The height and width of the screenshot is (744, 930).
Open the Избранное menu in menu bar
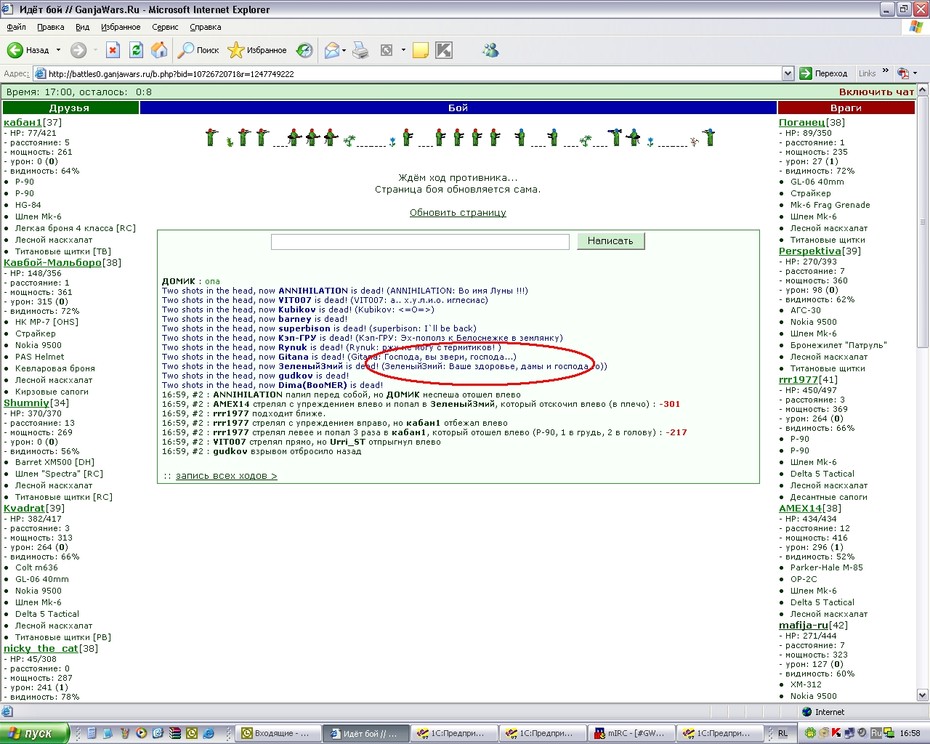click(120, 27)
